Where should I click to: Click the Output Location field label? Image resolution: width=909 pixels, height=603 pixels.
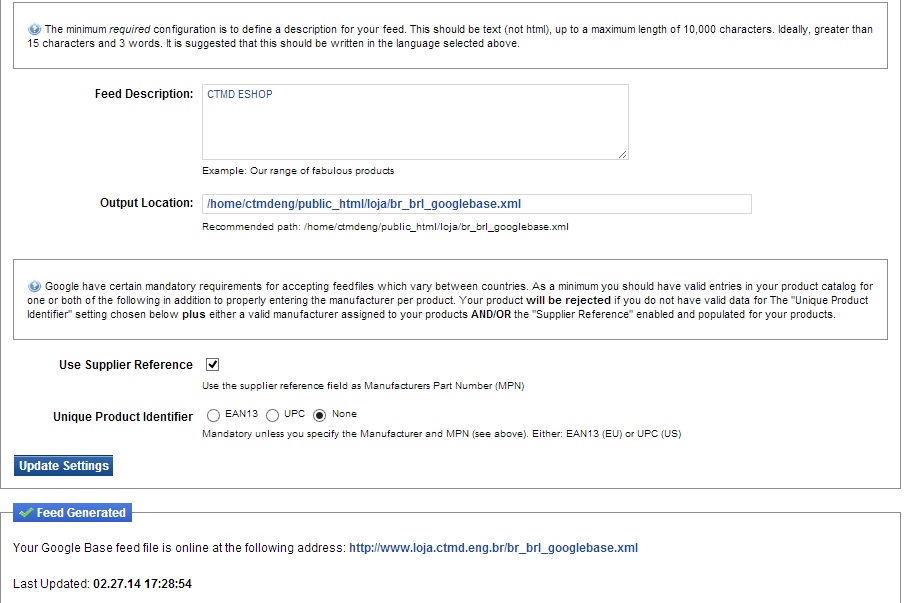point(146,203)
